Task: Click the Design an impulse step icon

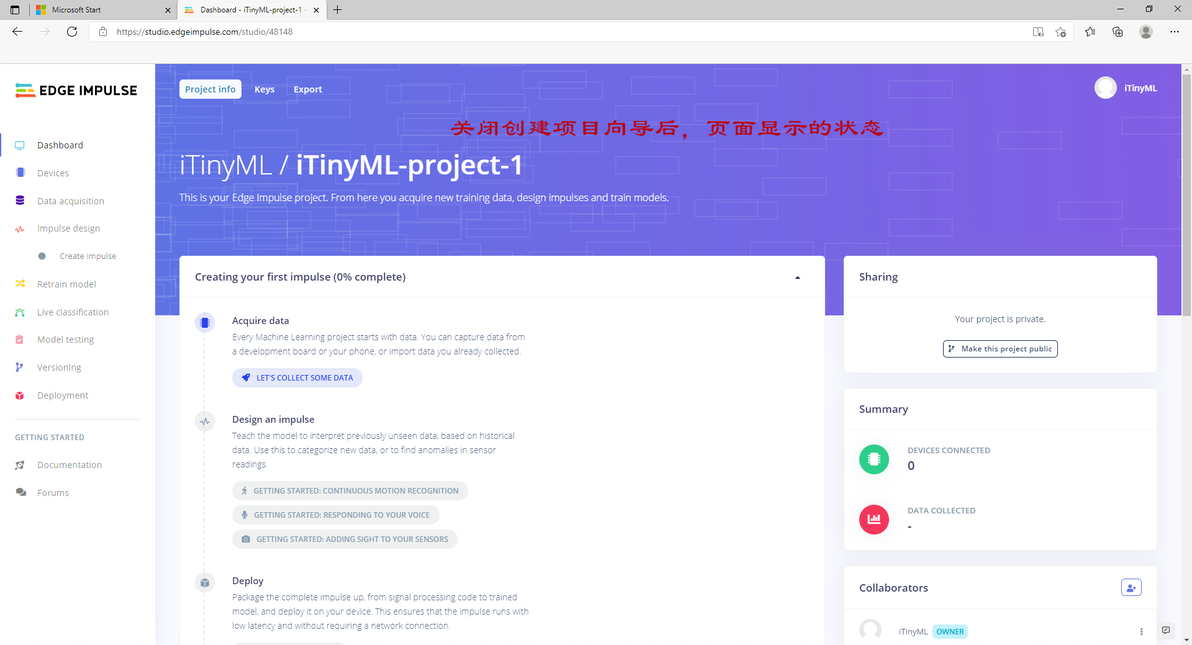Action: point(204,421)
